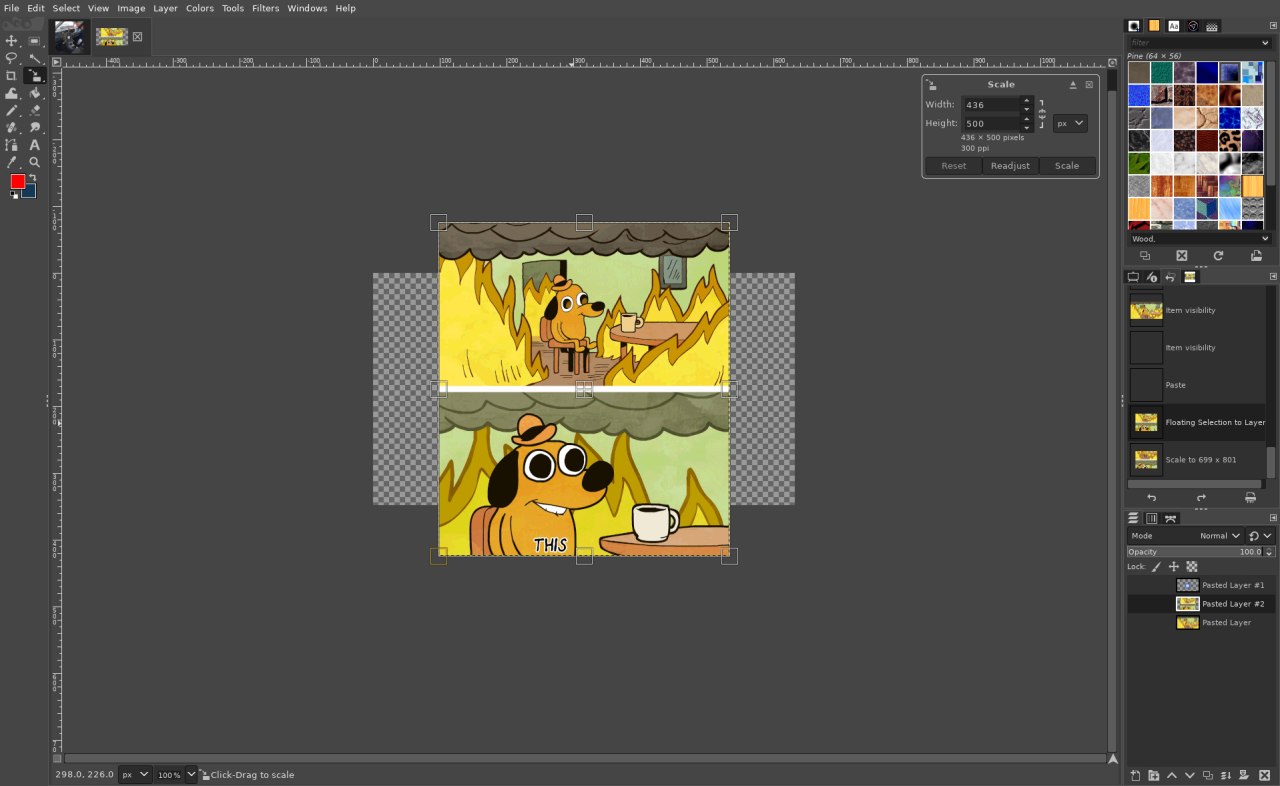This screenshot has height=786, width=1280.
Task: Open the Brushes tab
Action: (1134, 26)
